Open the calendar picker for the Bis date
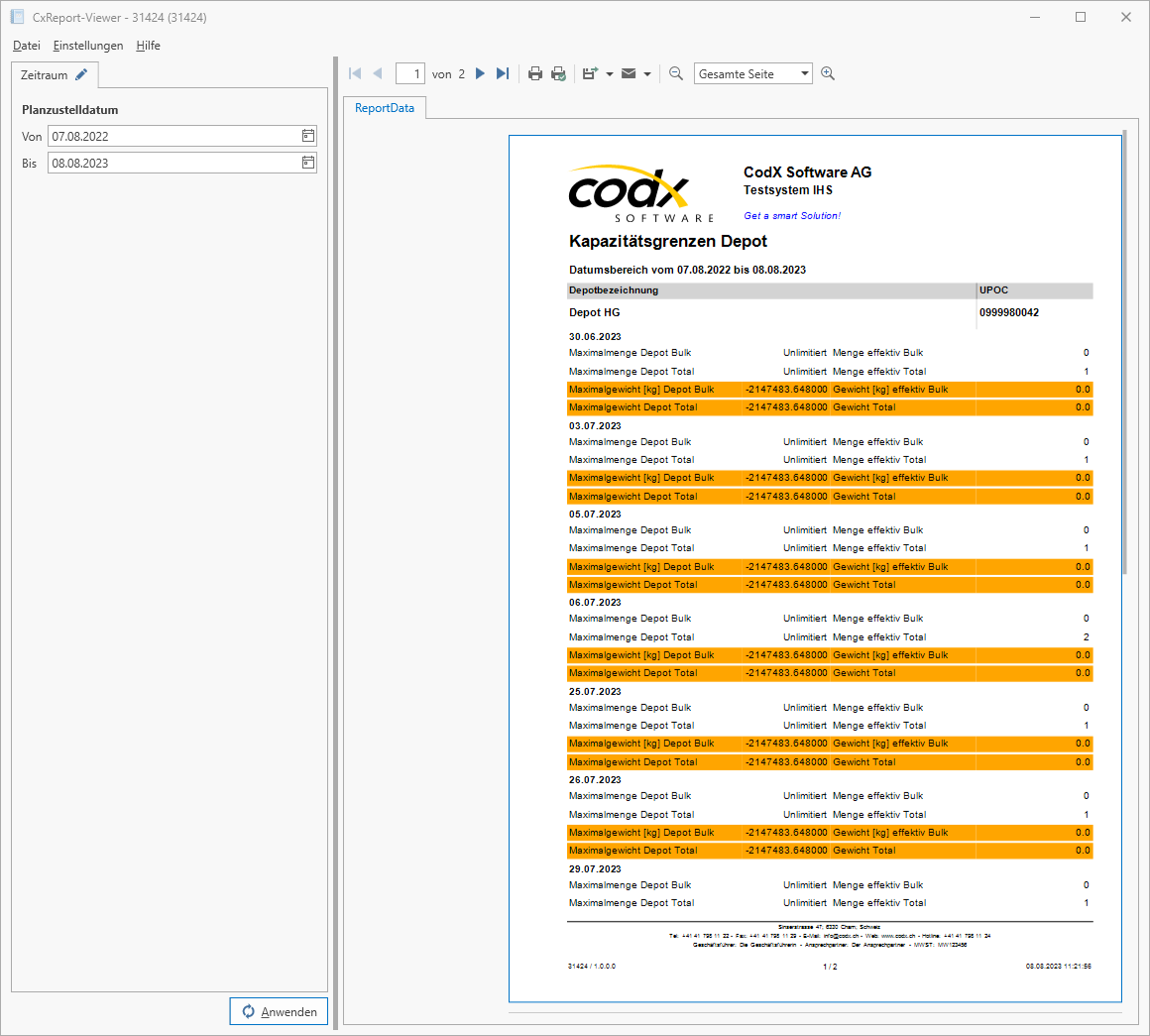 click(x=307, y=163)
